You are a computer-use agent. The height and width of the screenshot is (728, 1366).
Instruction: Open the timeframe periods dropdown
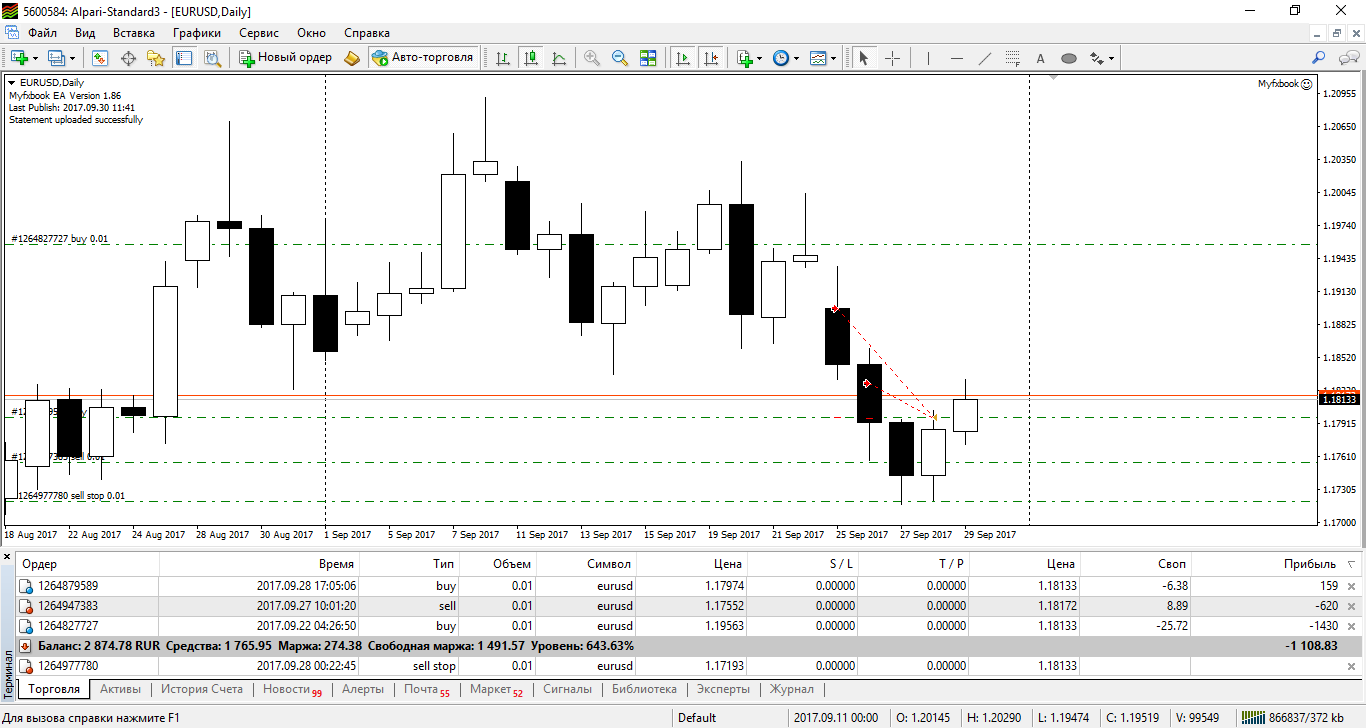(796, 58)
